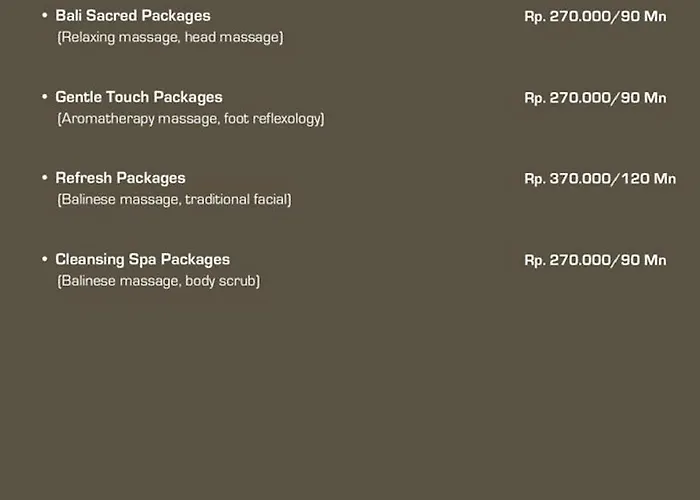Click the Refresh Packages heading
The width and height of the screenshot is (700, 500).
point(120,178)
